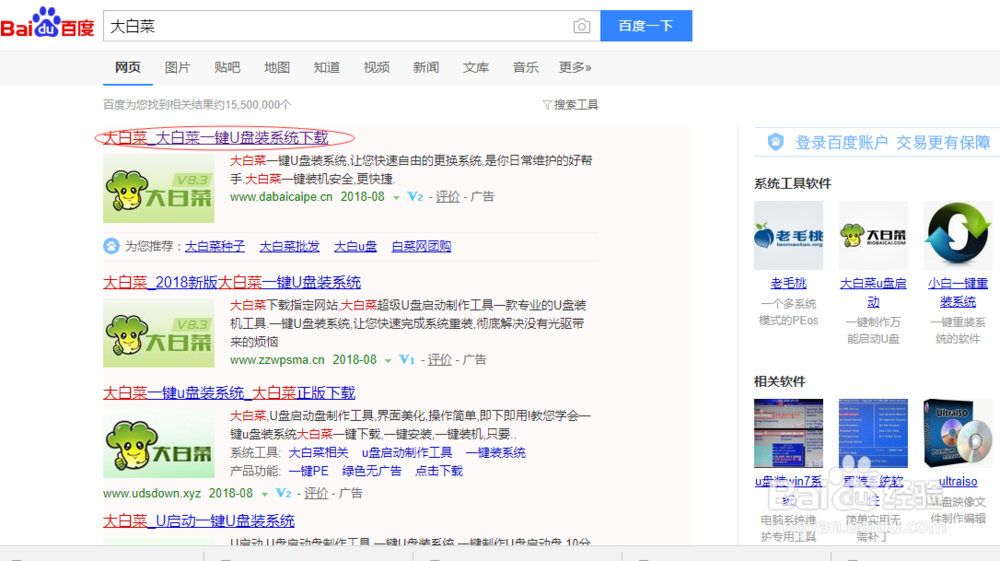The image size is (1000, 561).
Task: Open 登录百度账户 交易更有保障 banner
Action: coord(893,143)
